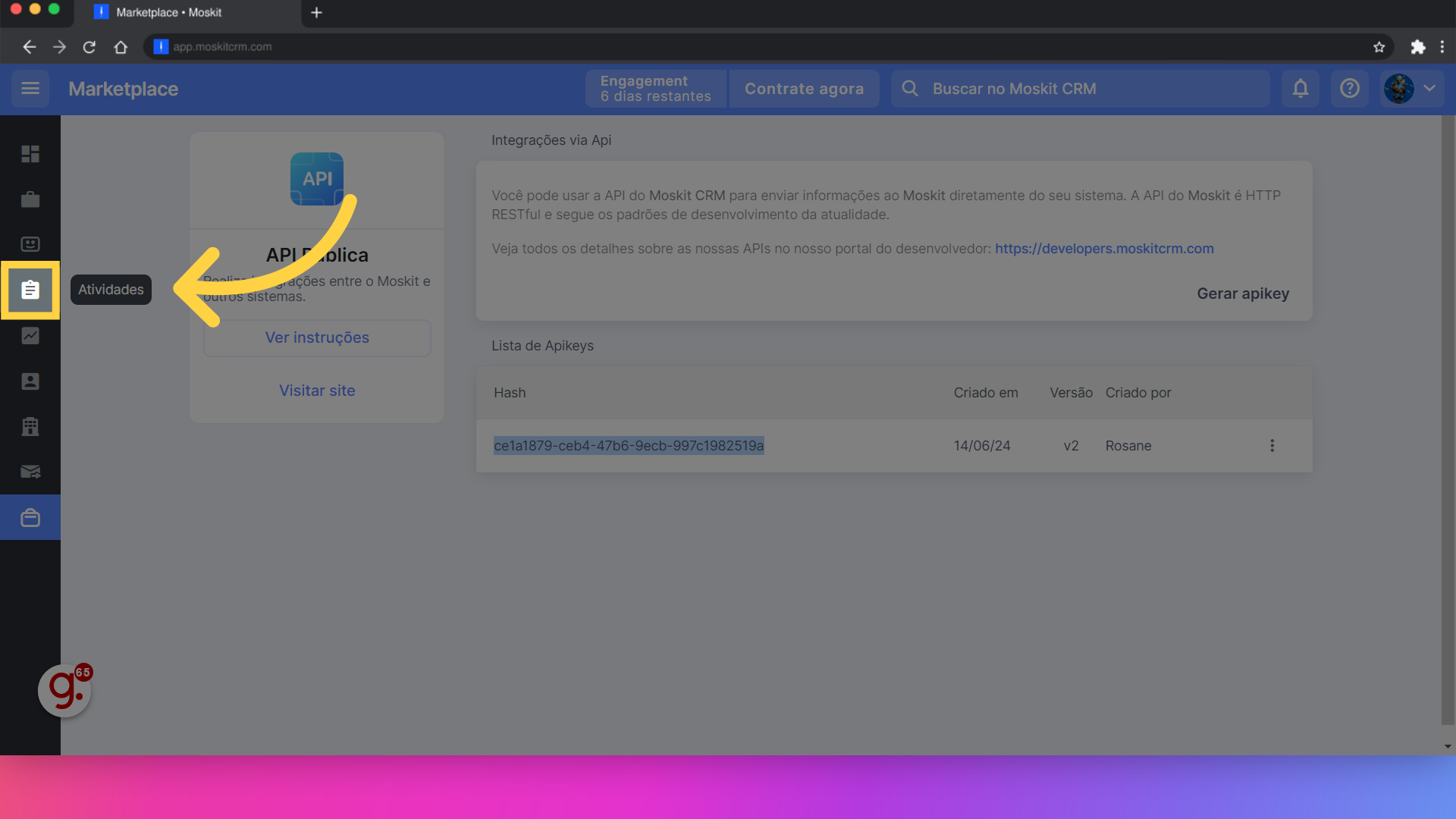This screenshot has width=1456, height=819.
Task: Click Engagement 6 dias restantes
Action: [656, 89]
